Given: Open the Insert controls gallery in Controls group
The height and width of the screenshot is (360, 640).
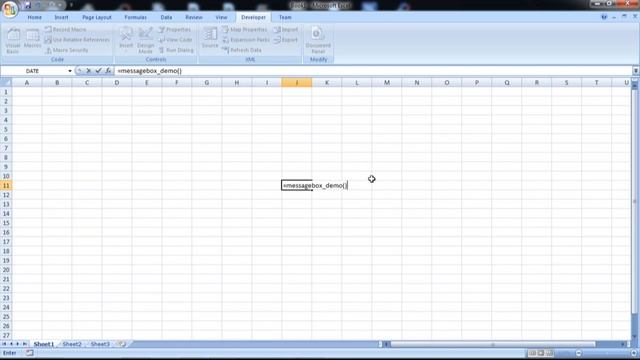Looking at the screenshot, I should (126, 40).
